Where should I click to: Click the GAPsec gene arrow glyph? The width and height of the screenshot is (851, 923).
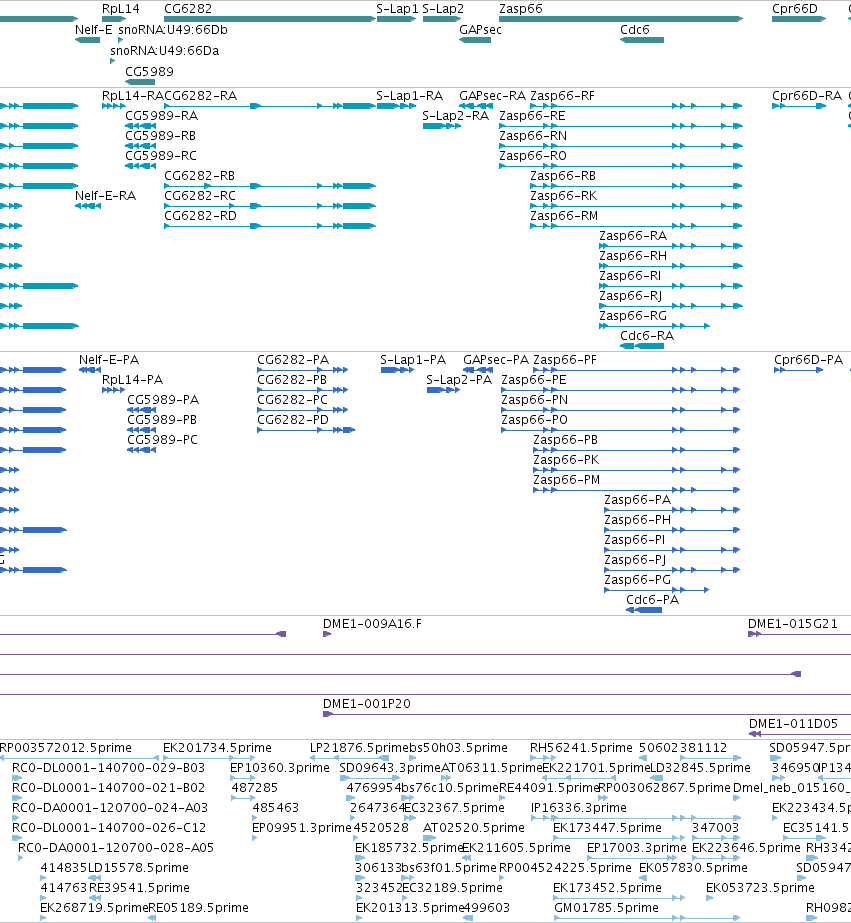pos(475,40)
